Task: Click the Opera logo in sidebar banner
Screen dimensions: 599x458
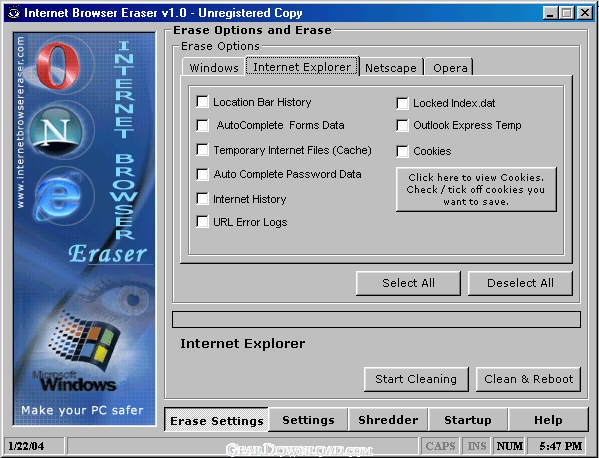Action: (57, 66)
